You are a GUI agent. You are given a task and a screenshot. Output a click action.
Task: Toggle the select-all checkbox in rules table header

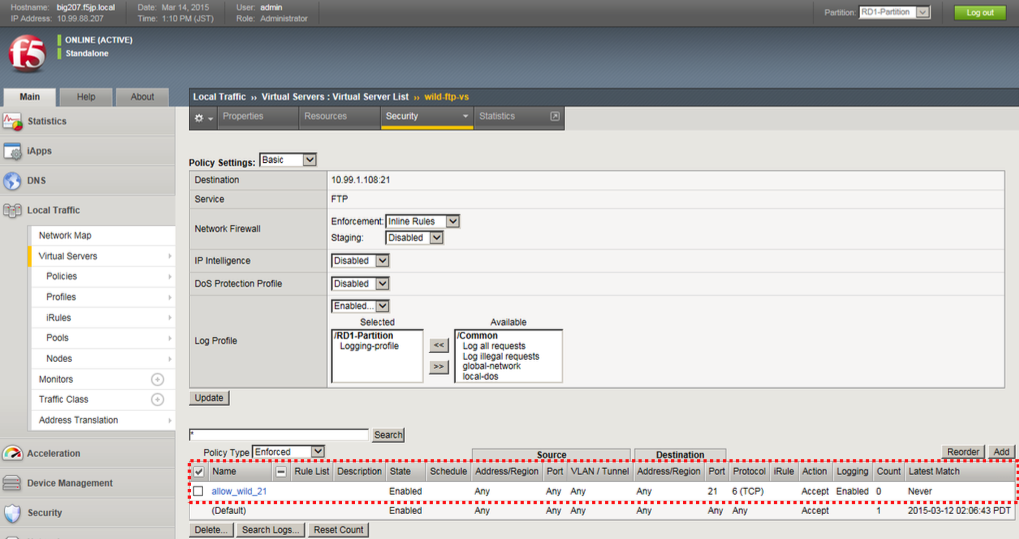tap(199, 472)
